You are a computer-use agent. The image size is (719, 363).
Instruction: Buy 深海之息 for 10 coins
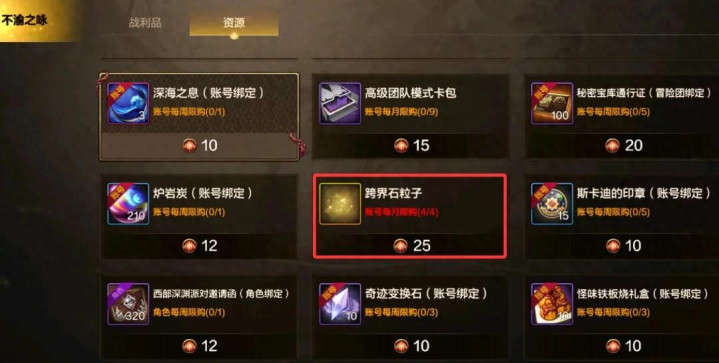pyautogui.click(x=199, y=146)
